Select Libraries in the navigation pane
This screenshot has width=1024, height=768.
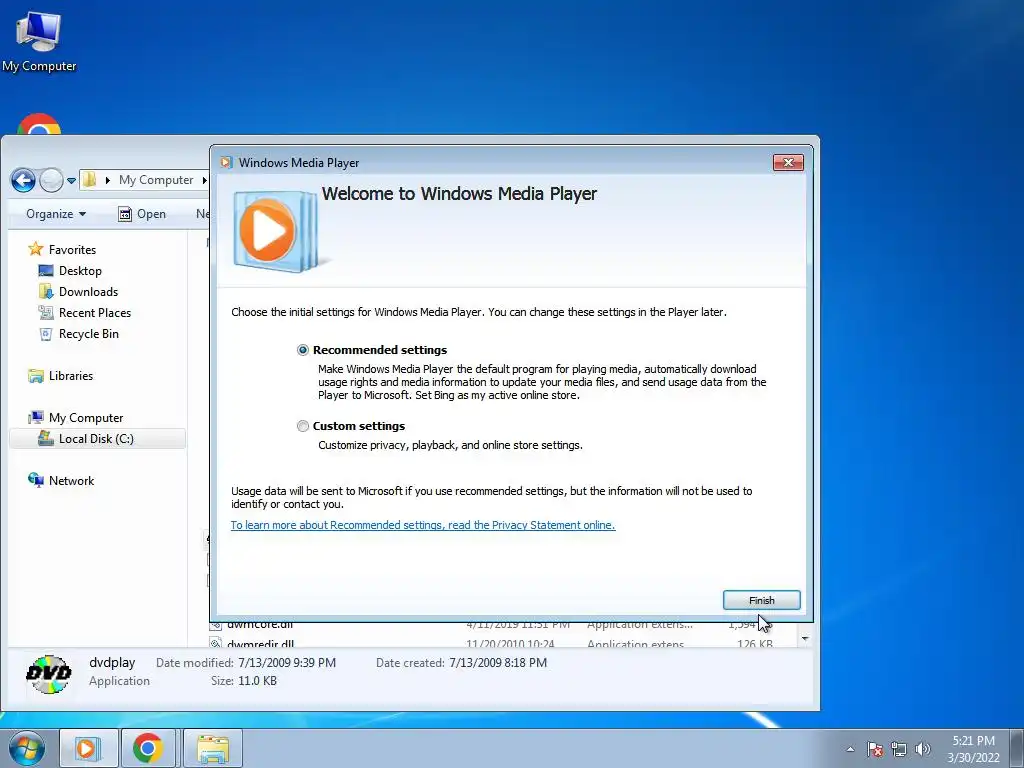(x=71, y=376)
